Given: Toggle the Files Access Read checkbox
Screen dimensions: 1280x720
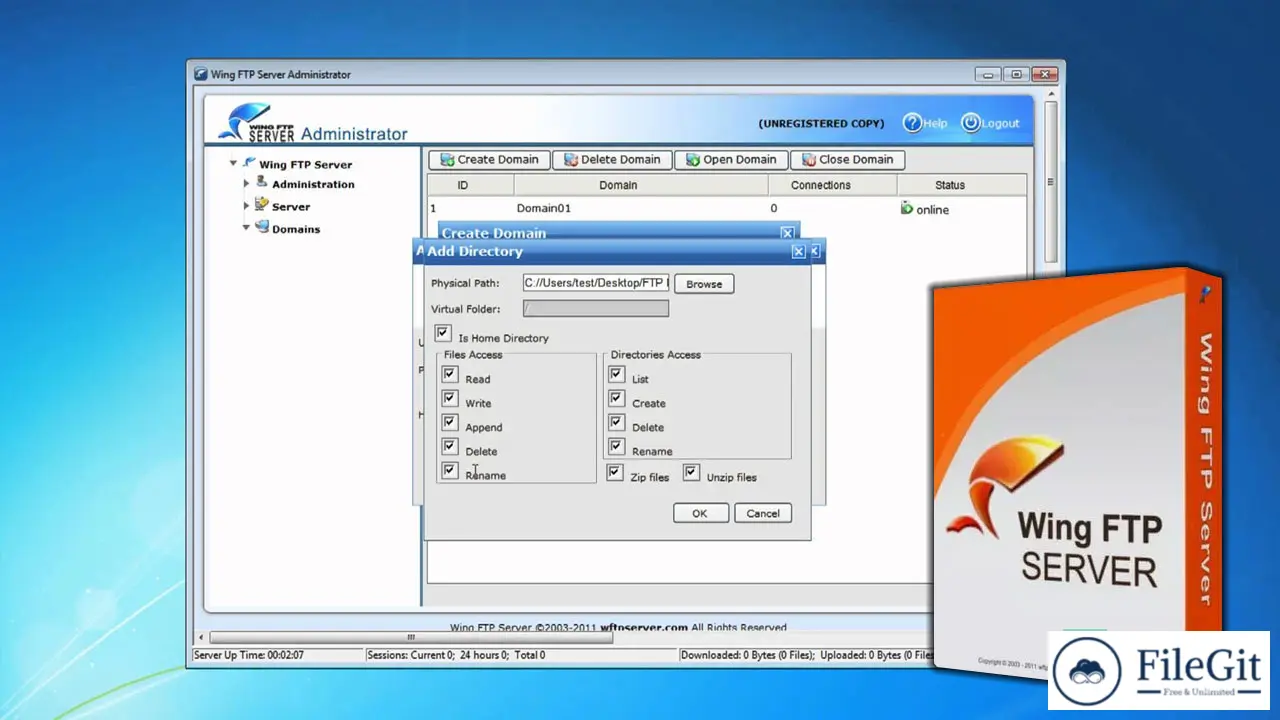Looking at the screenshot, I should (450, 374).
